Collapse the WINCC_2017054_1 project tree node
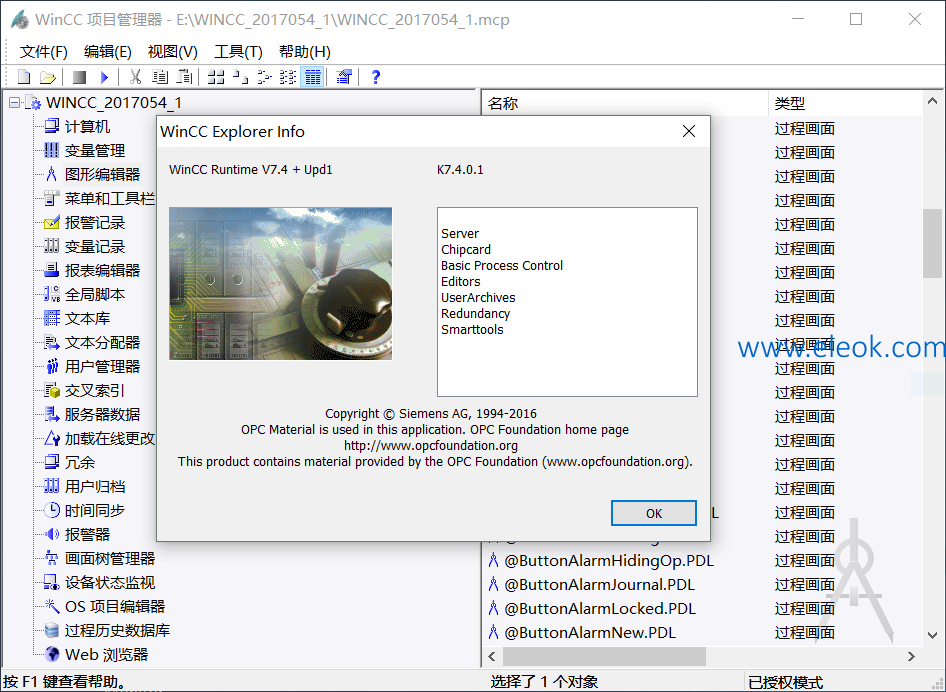 [14, 103]
